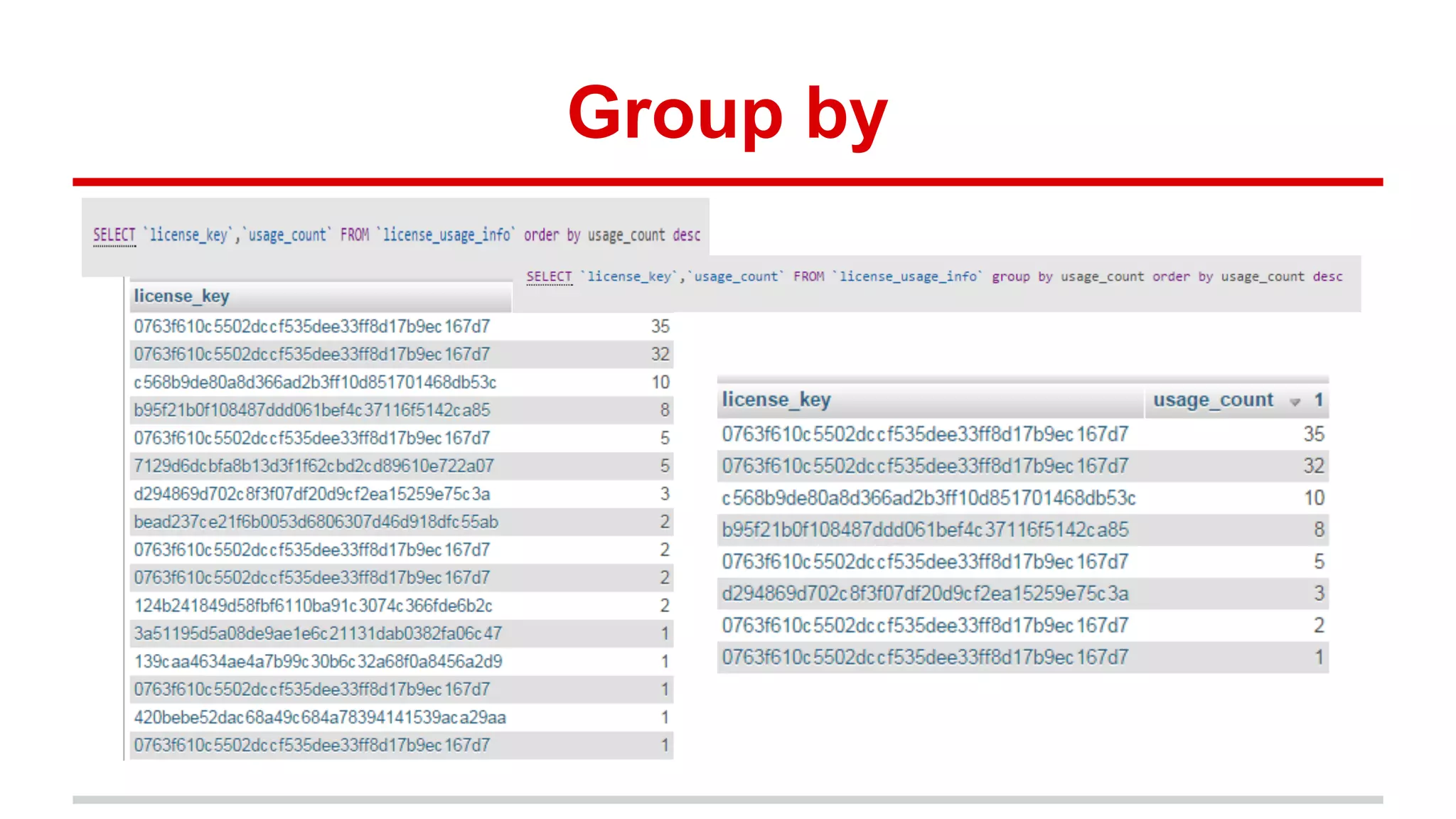Click count 10 in the grouped table
The image size is (1456, 819).
1314,498
